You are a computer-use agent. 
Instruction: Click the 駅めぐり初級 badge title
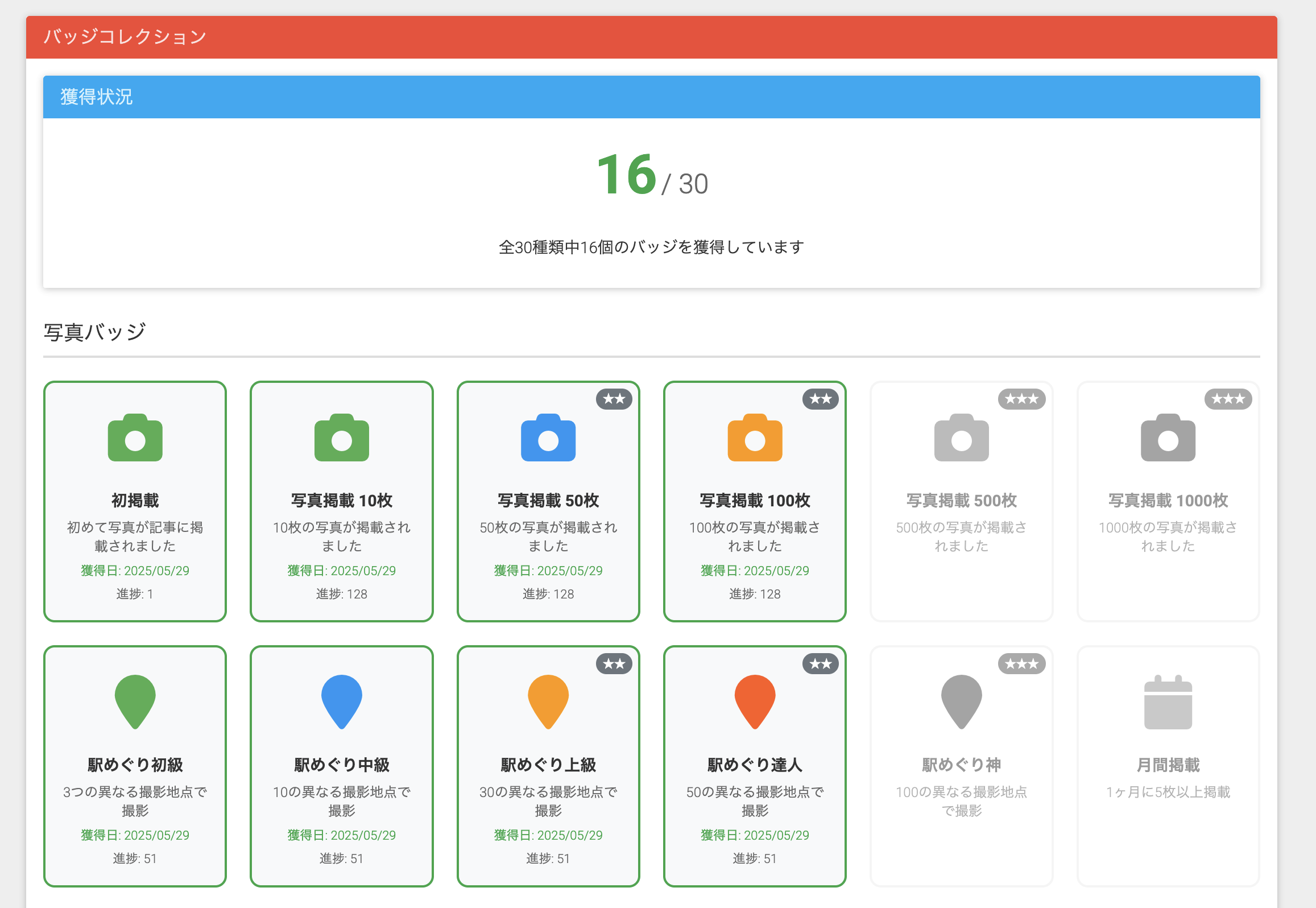pyautogui.click(x=135, y=765)
